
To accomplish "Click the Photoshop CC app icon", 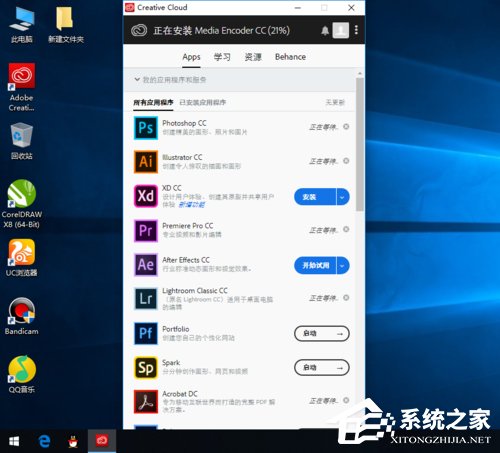I will 146,128.
